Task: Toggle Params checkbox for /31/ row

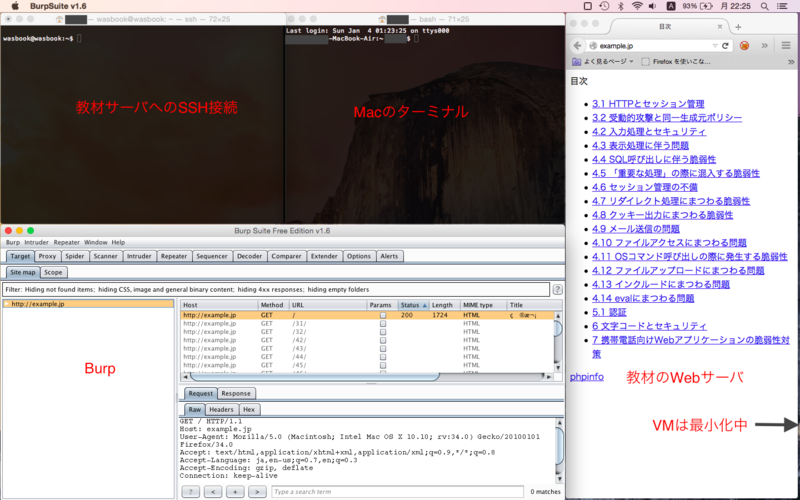Action: click(383, 323)
